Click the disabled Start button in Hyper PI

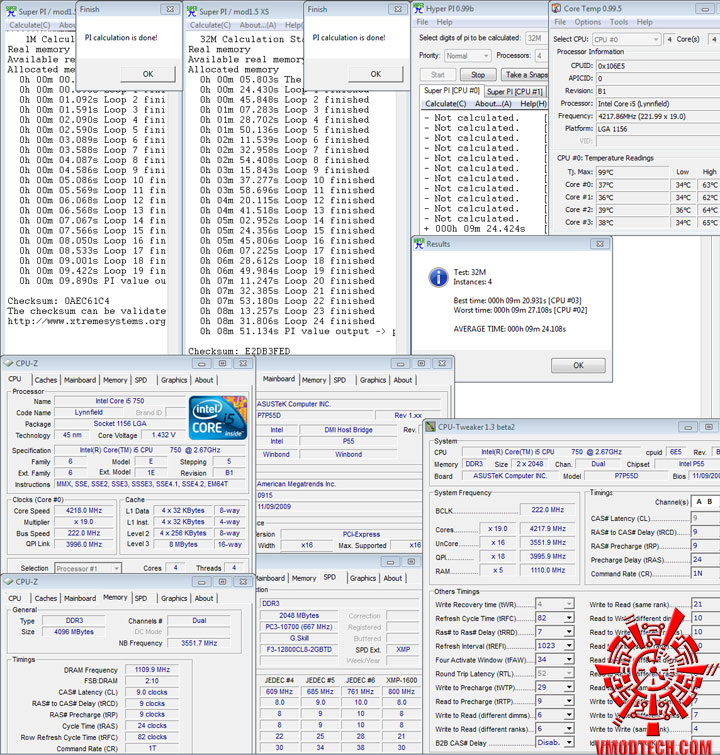[x=438, y=75]
